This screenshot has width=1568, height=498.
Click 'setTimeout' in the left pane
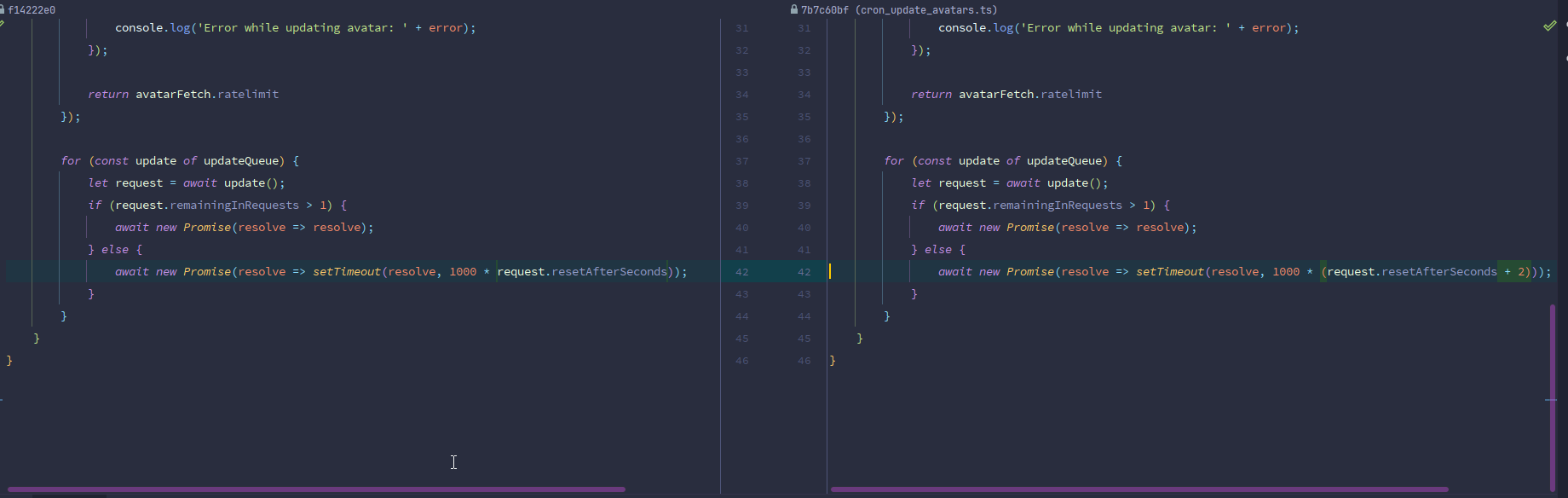[x=346, y=272]
